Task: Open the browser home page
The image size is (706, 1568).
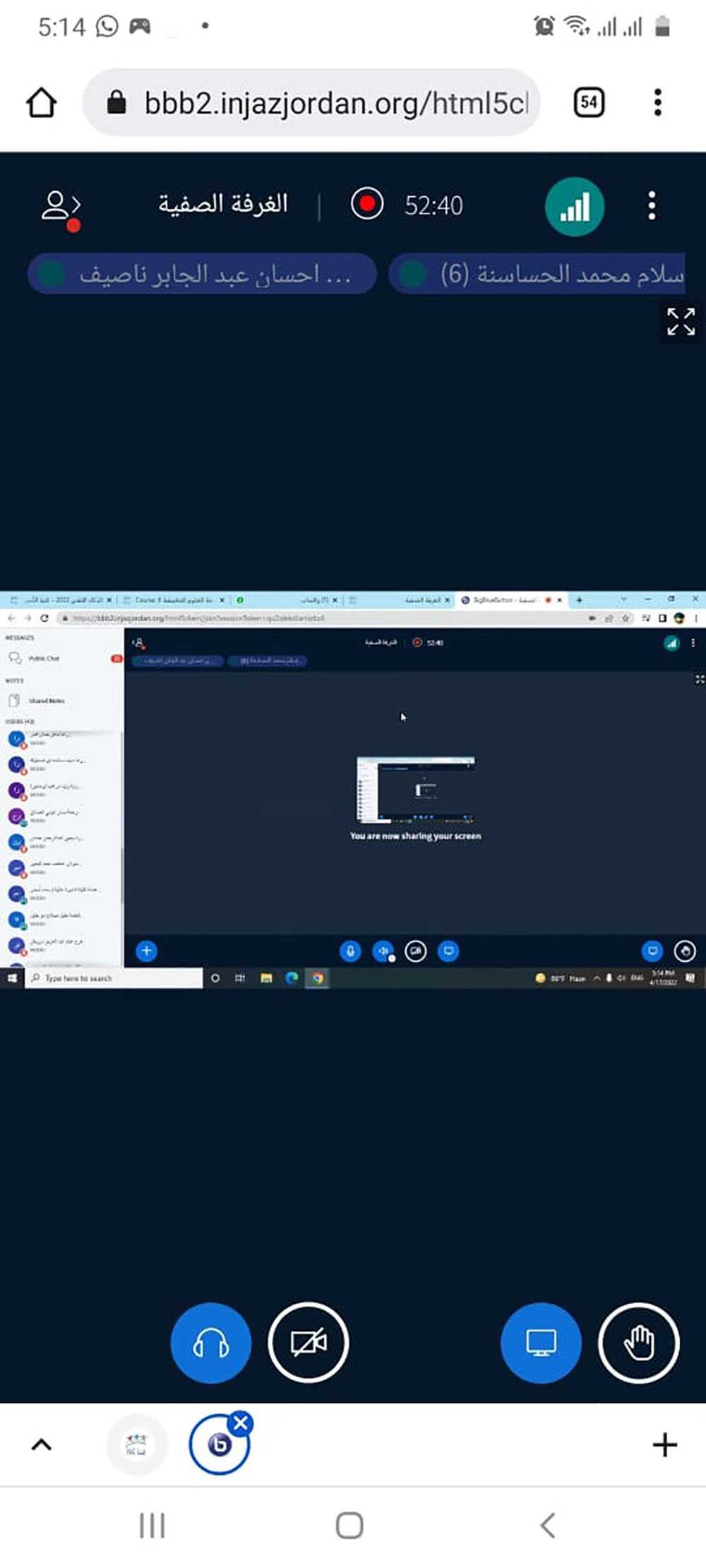Action: (x=41, y=103)
